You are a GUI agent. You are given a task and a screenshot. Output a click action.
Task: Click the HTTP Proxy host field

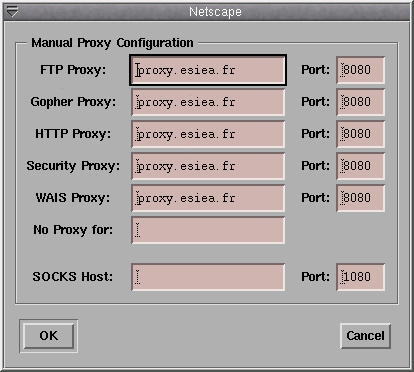pyautogui.click(x=208, y=134)
